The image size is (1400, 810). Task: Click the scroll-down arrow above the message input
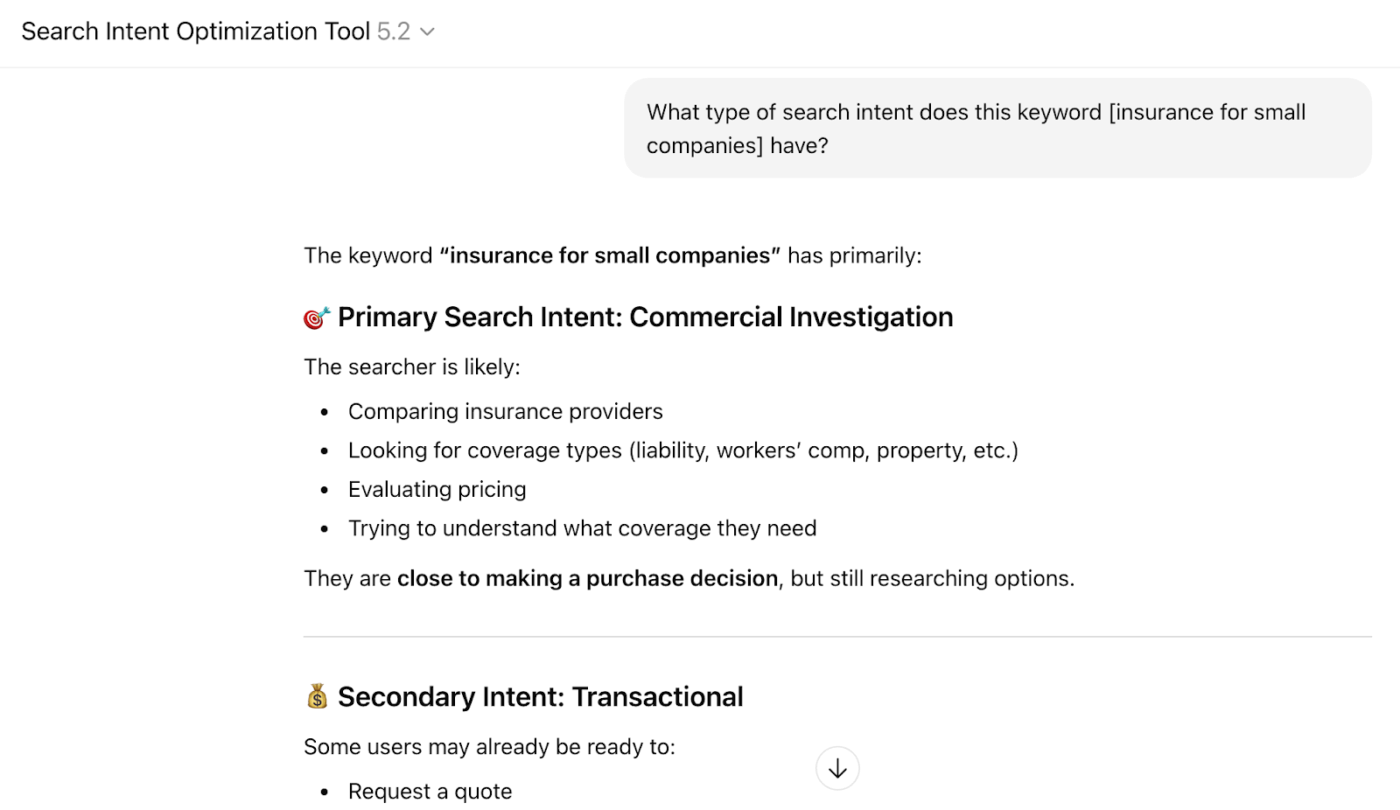[837, 768]
